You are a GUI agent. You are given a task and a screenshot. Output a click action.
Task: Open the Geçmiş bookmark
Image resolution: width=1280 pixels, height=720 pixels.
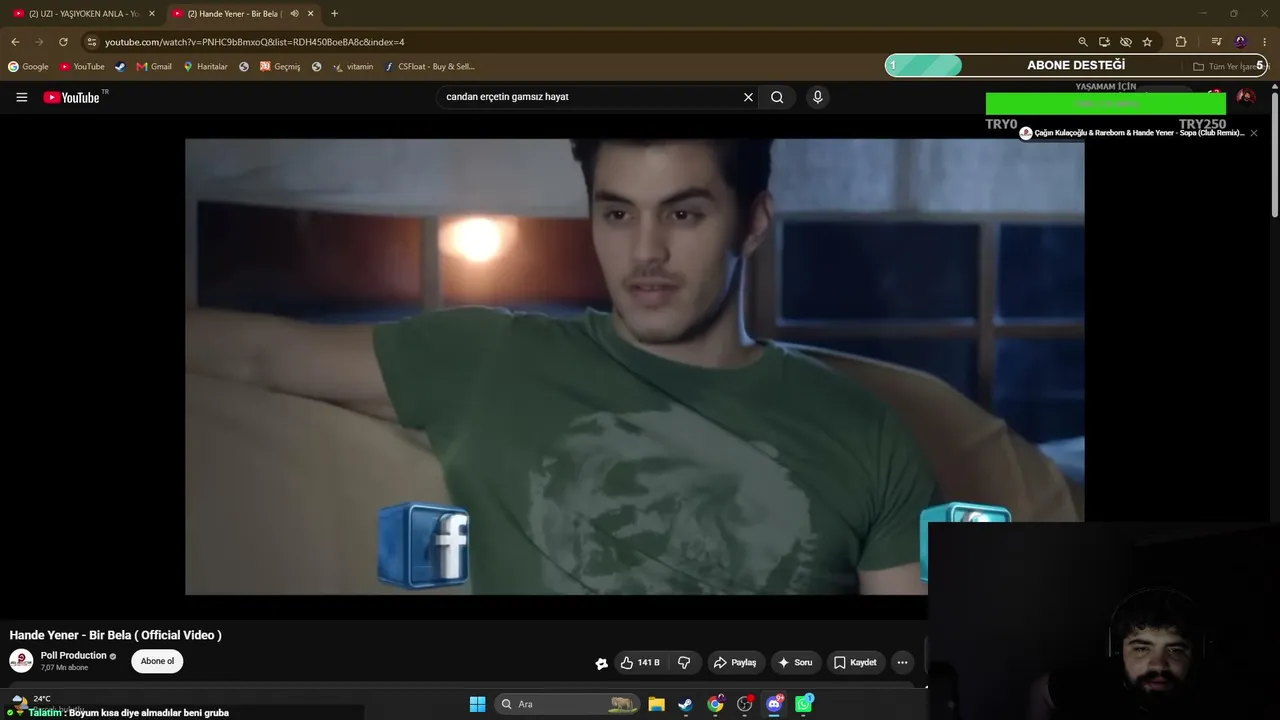[280, 67]
